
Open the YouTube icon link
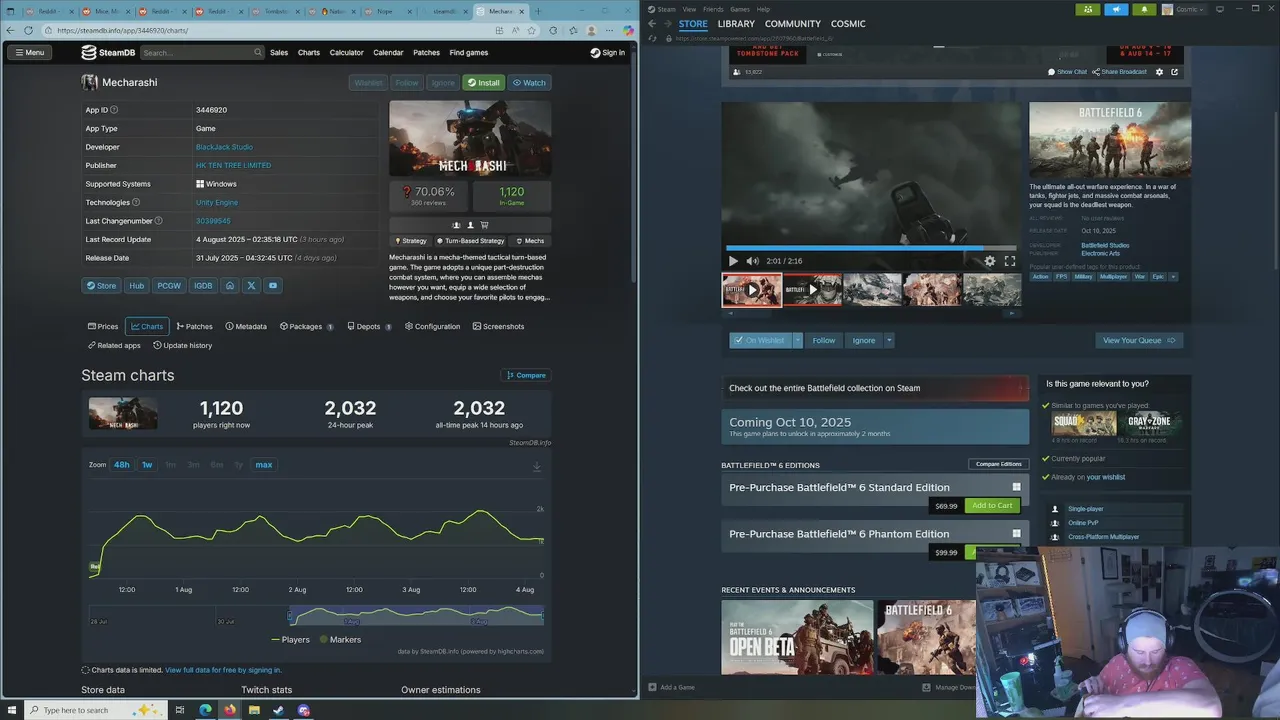tap(273, 285)
